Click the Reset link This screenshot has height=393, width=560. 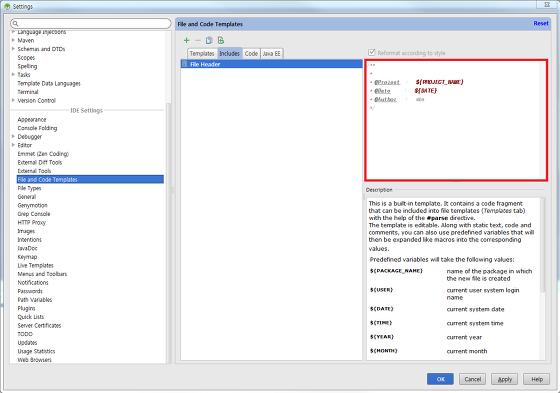coord(541,23)
